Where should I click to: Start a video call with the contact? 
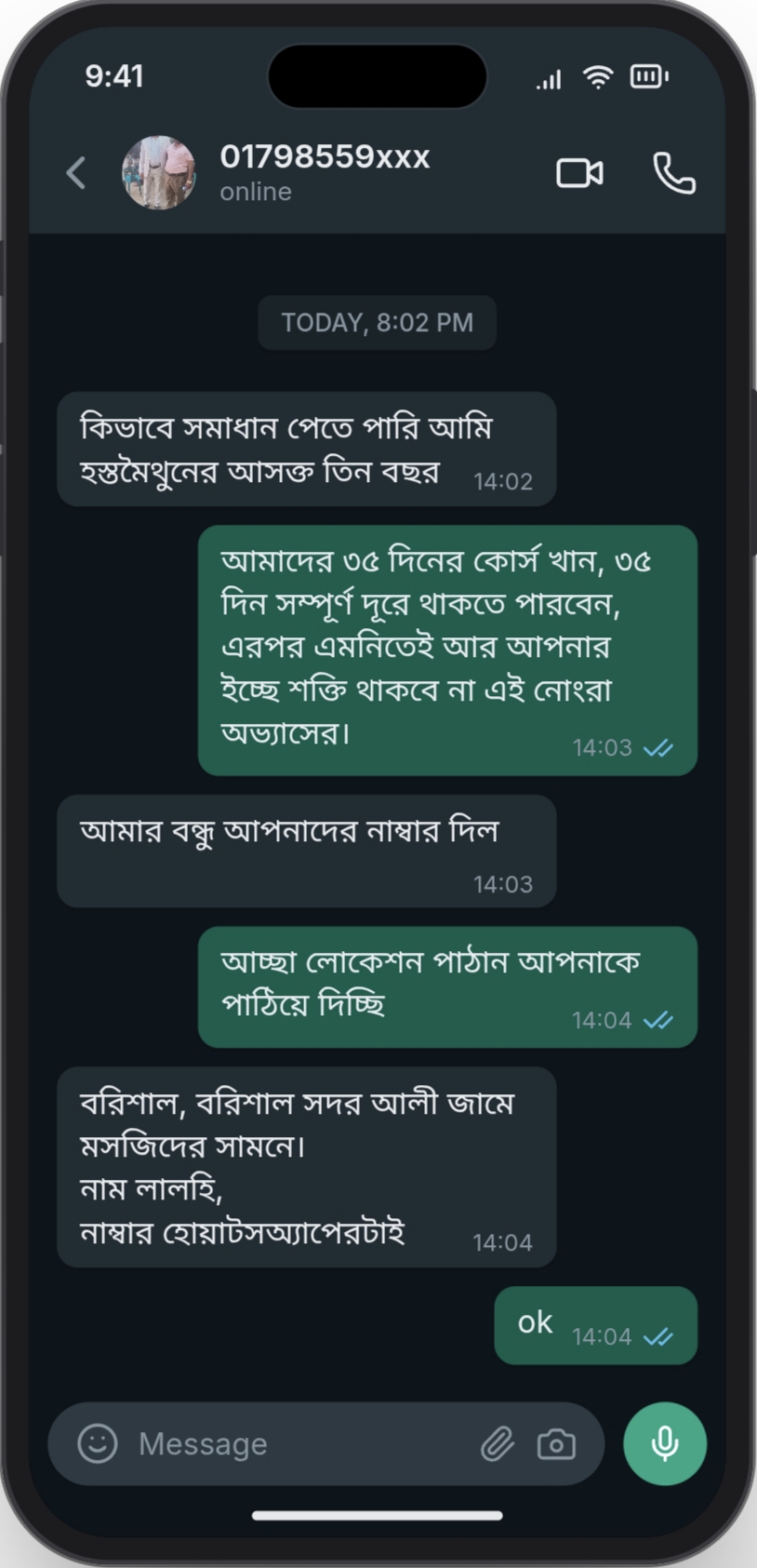(x=579, y=173)
